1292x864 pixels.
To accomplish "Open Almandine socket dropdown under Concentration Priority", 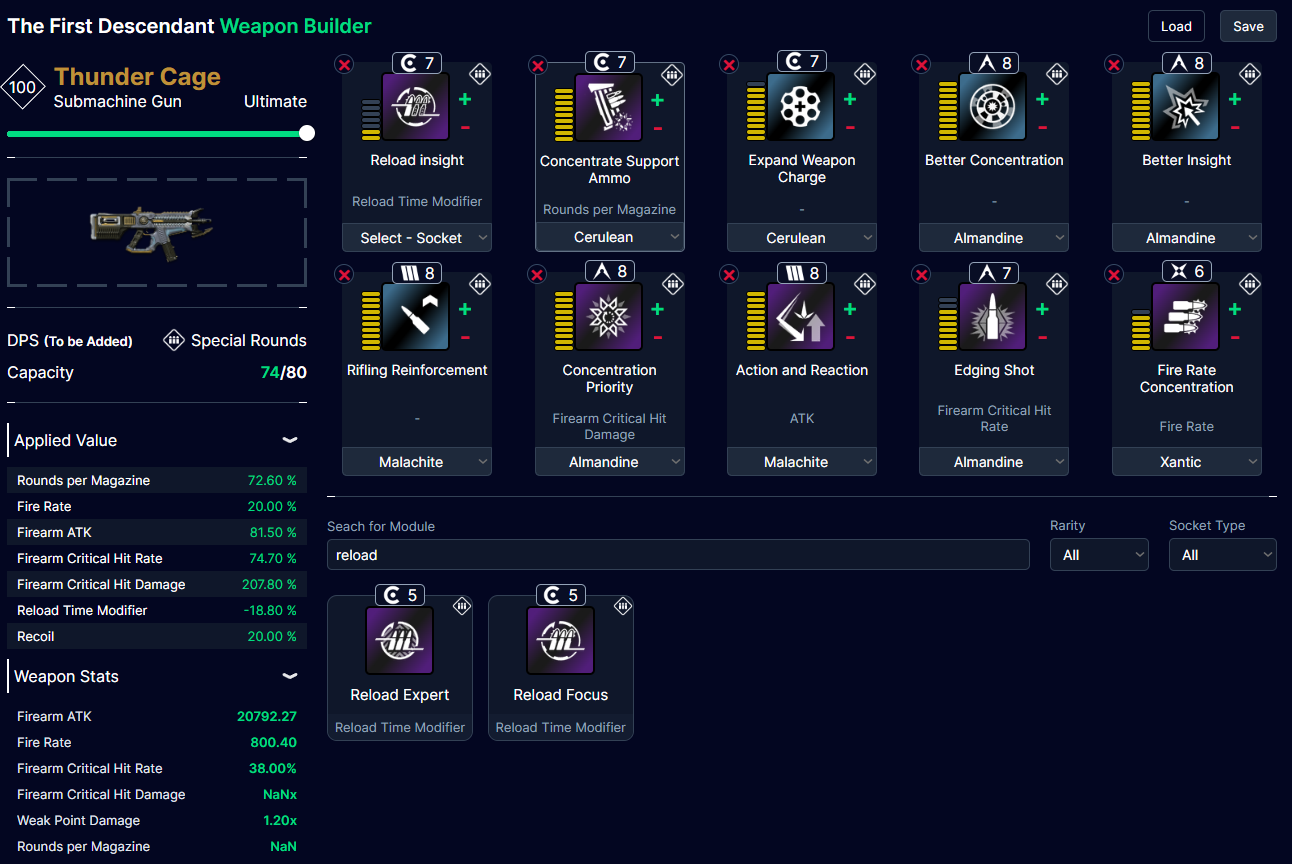I will (x=610, y=462).
